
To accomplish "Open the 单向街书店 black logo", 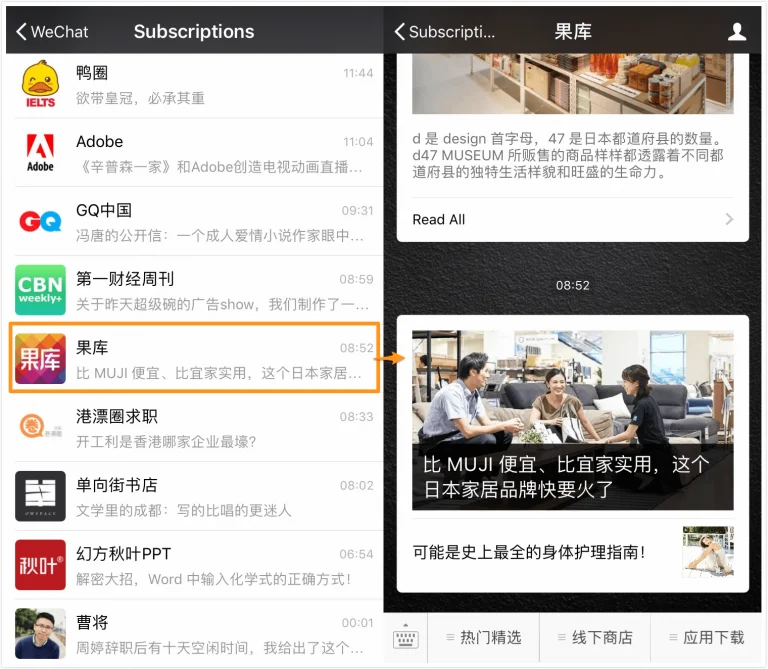I will [x=40, y=495].
